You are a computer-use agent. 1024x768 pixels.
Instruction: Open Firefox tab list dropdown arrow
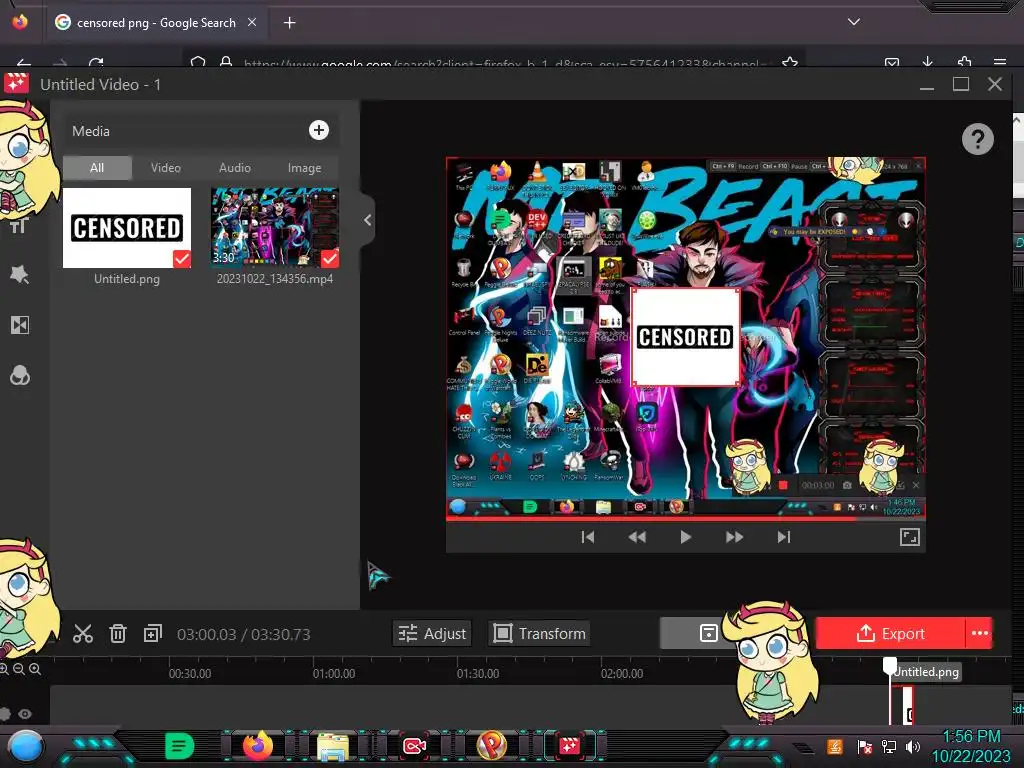[854, 22]
